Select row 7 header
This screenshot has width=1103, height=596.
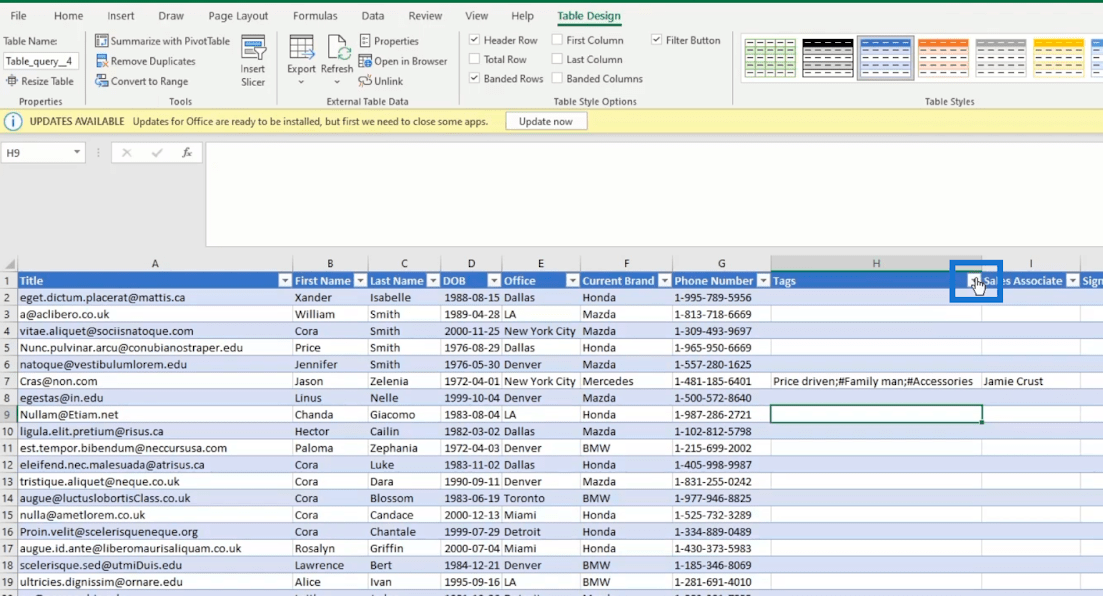8,381
